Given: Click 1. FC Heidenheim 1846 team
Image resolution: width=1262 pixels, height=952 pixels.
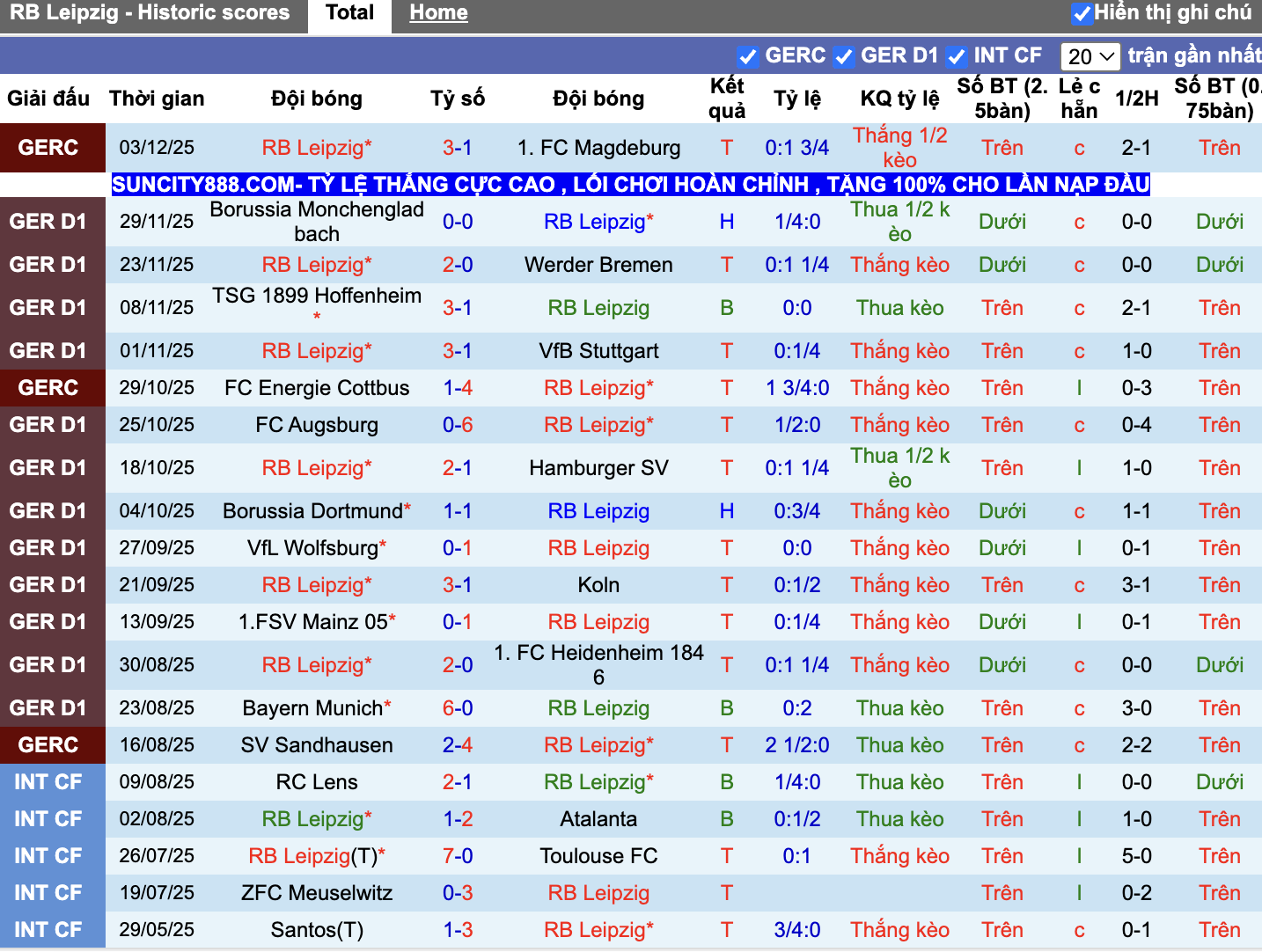Looking at the screenshot, I should pyautogui.click(x=598, y=665).
